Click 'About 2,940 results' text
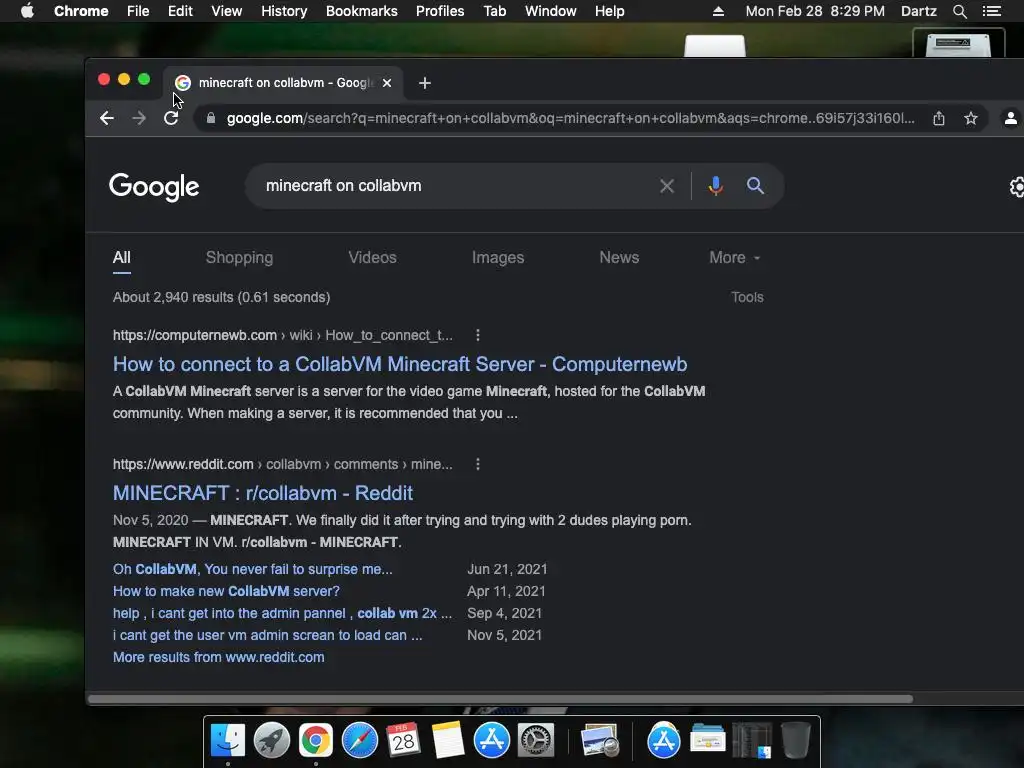The height and width of the screenshot is (768, 1024). (x=221, y=297)
